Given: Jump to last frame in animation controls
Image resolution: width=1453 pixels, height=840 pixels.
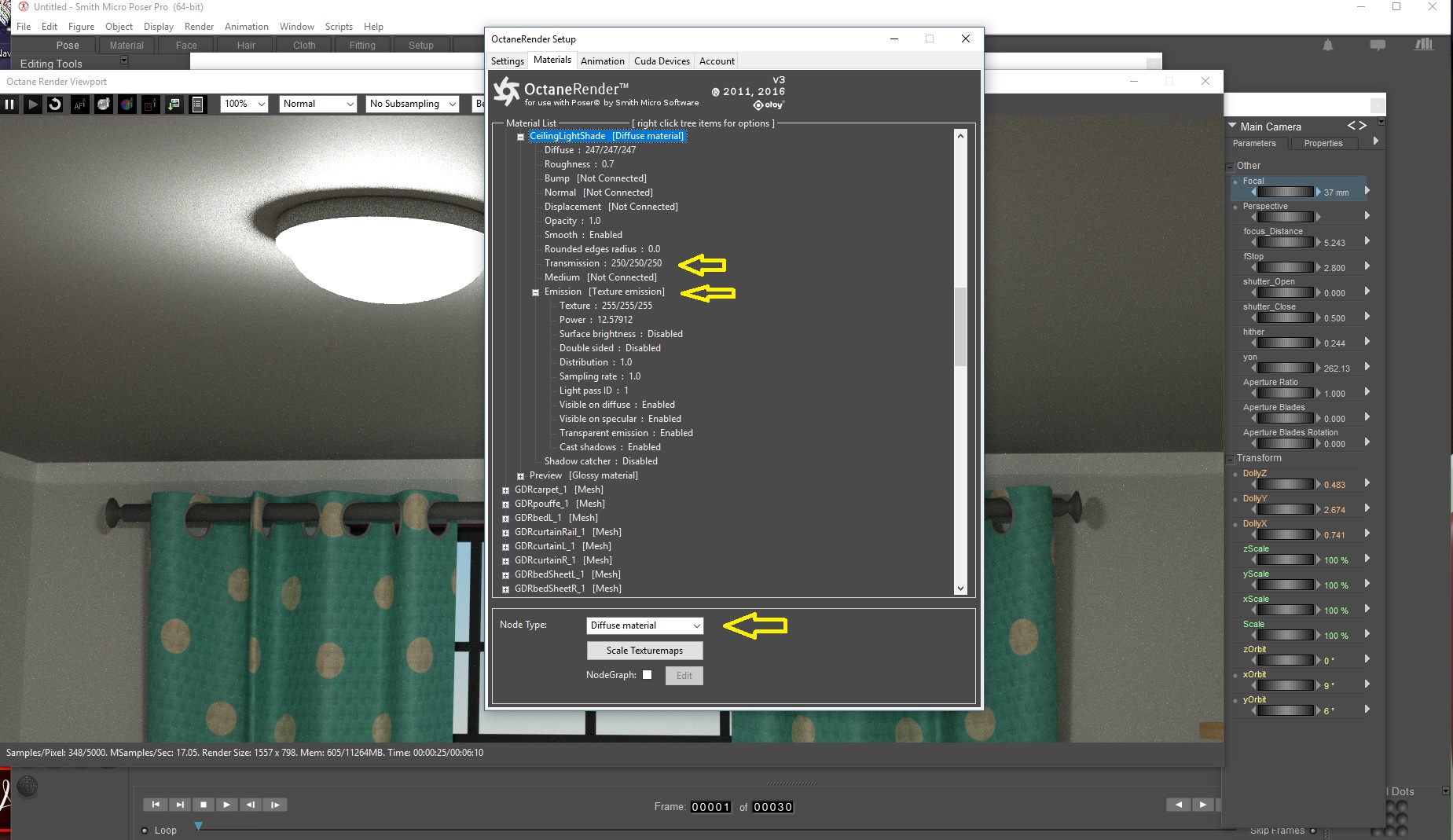Looking at the screenshot, I should coord(180,805).
